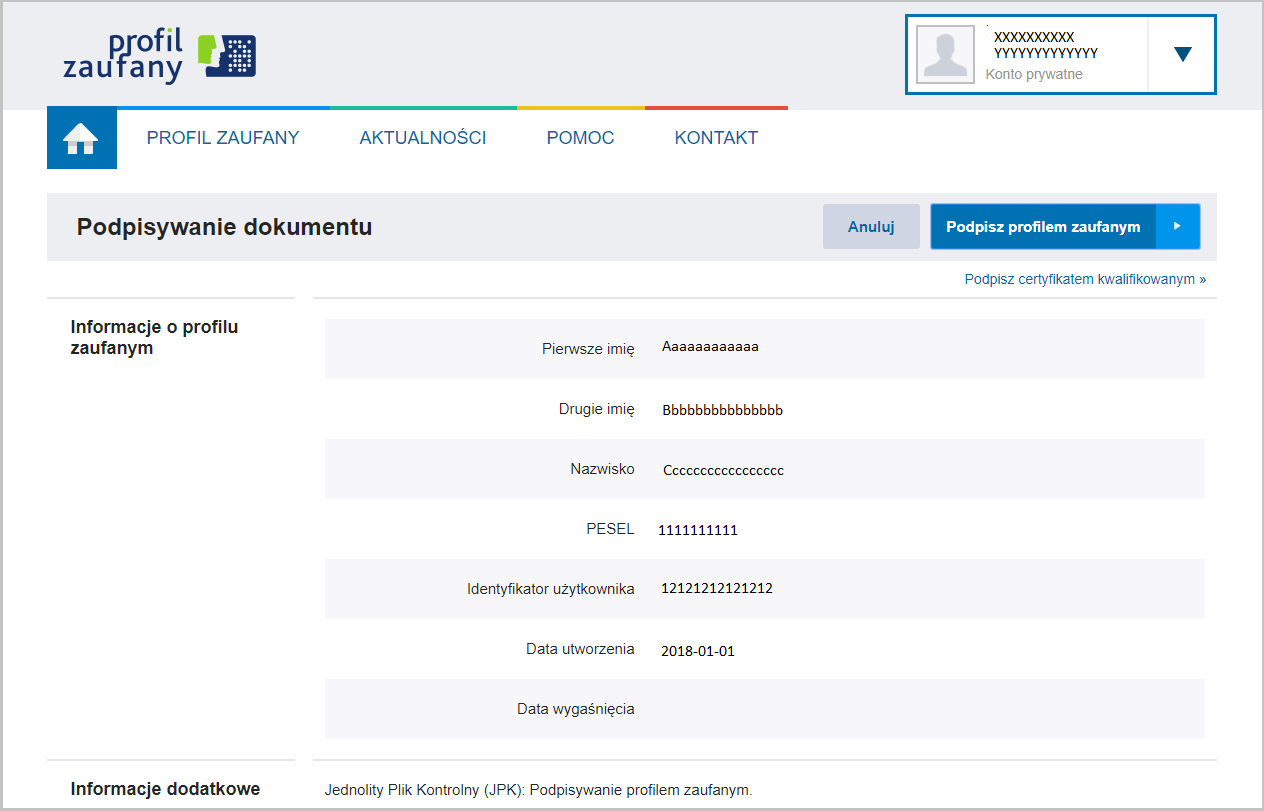Select the PESEL value 1111111111

697,529
